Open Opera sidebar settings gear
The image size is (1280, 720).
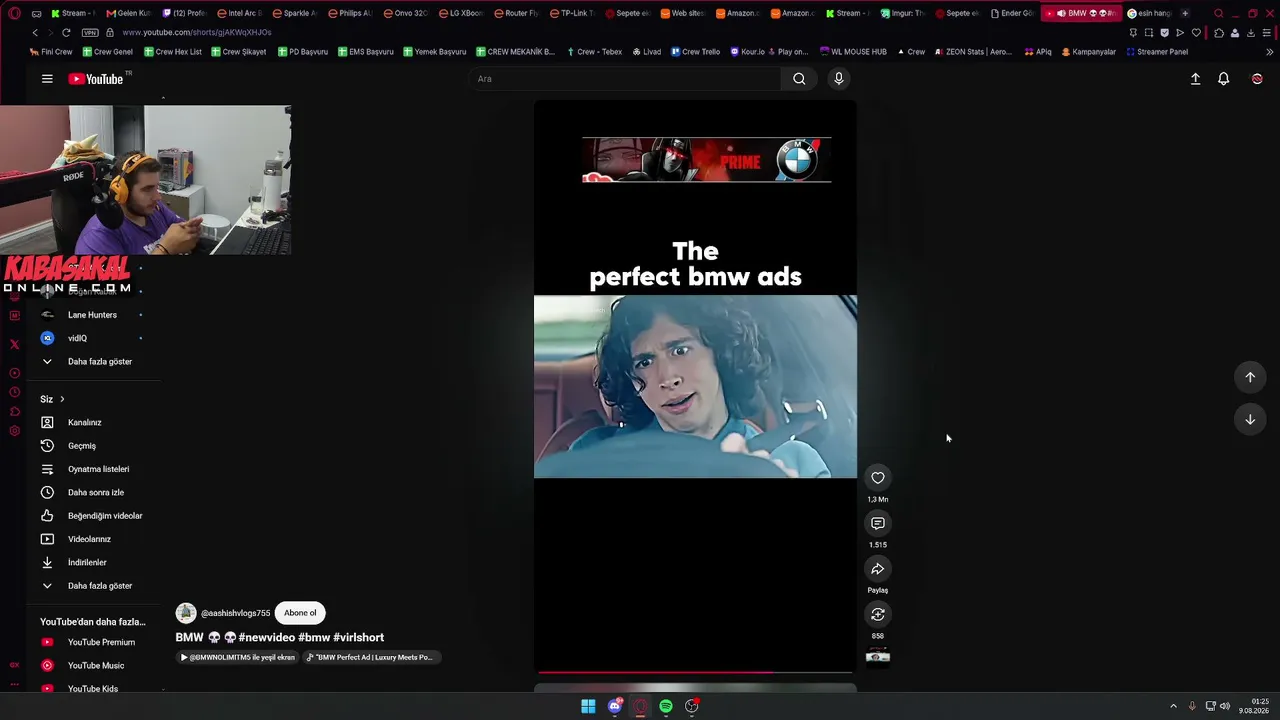(14, 431)
